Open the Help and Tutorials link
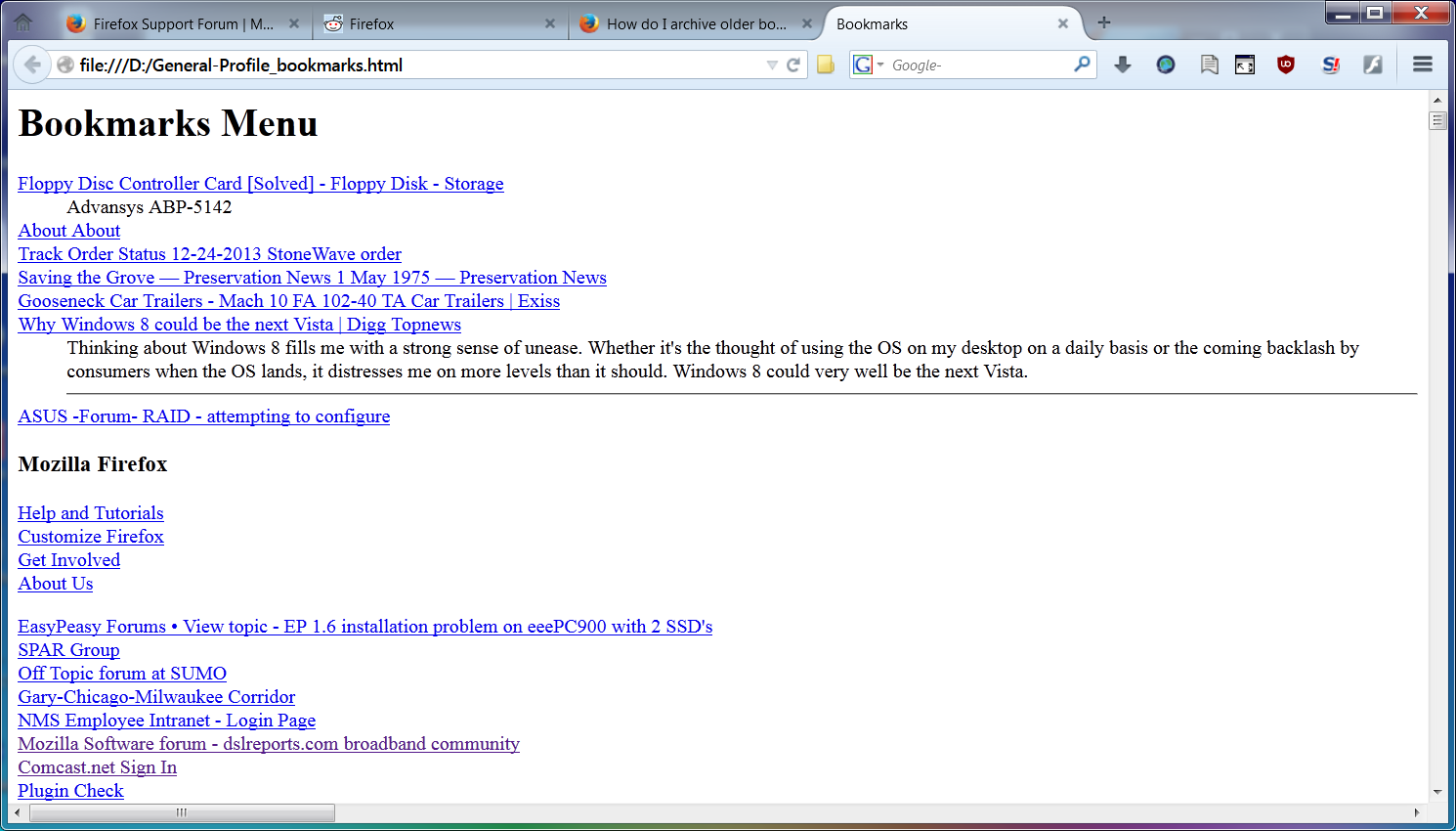 click(91, 513)
